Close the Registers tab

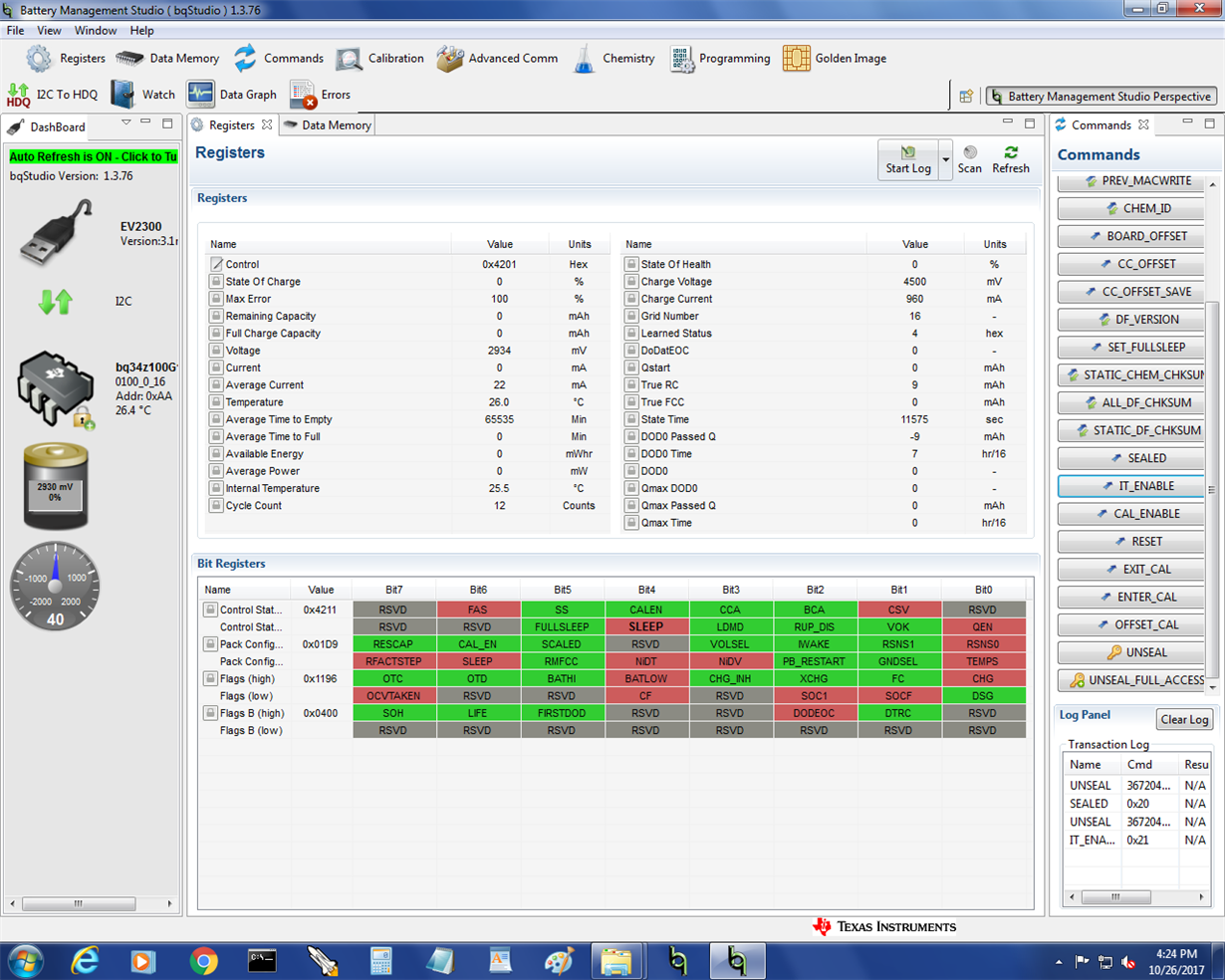pyautogui.click(x=267, y=125)
